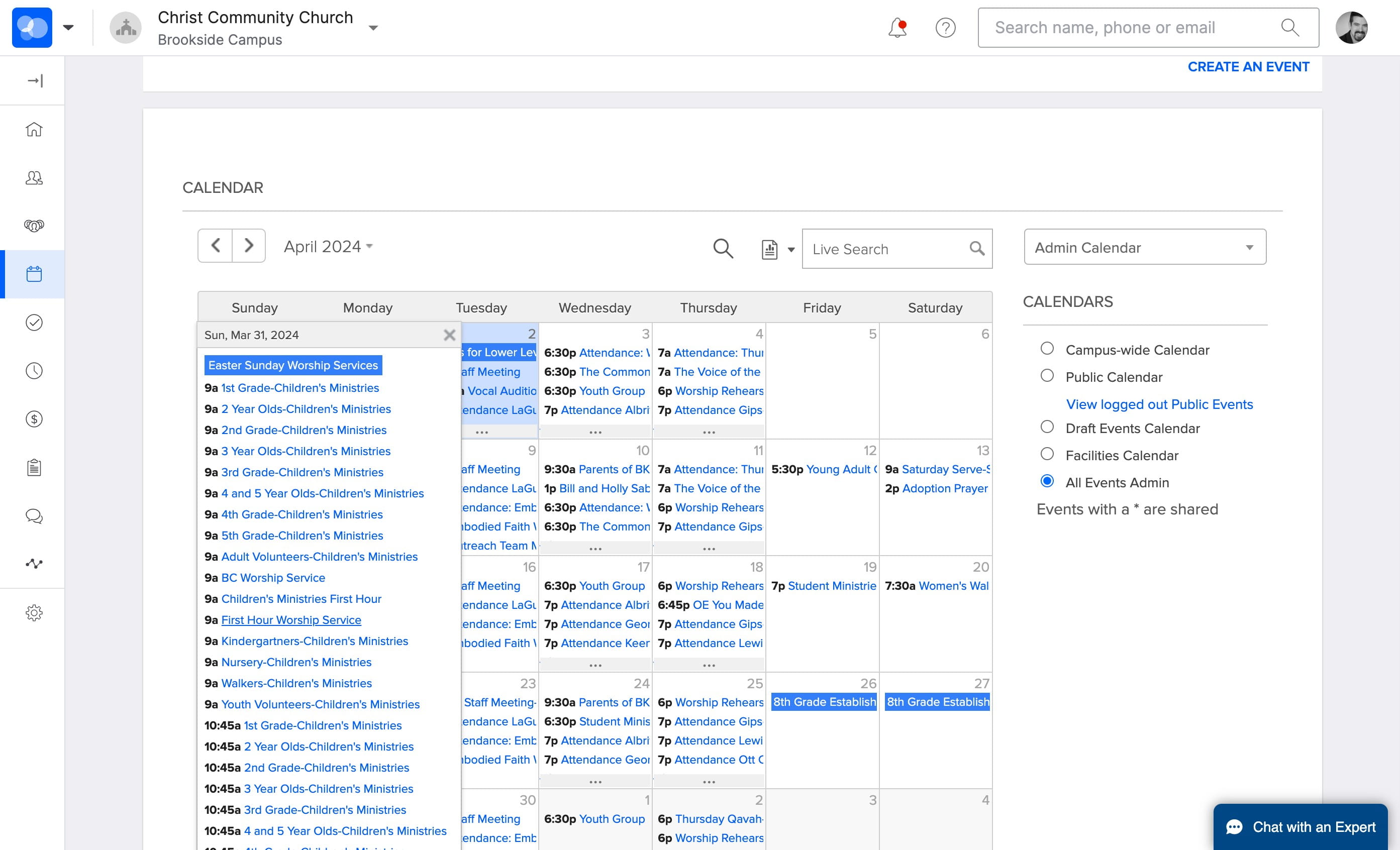Open 9a Nursery-Children's Ministries event
The image size is (1400, 850).
[x=296, y=662]
